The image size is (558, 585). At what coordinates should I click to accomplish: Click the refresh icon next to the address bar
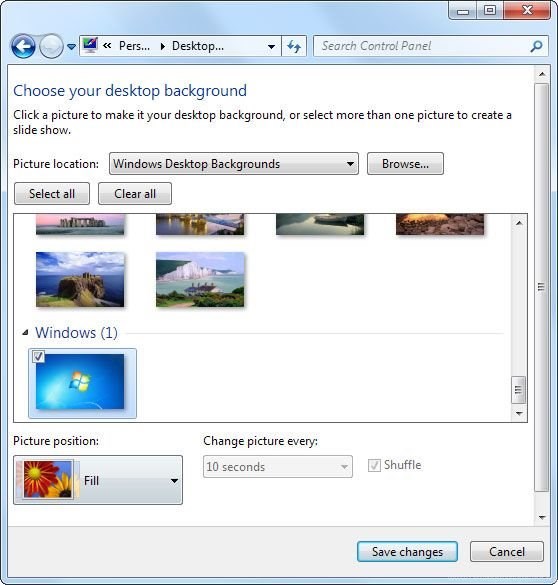click(294, 46)
